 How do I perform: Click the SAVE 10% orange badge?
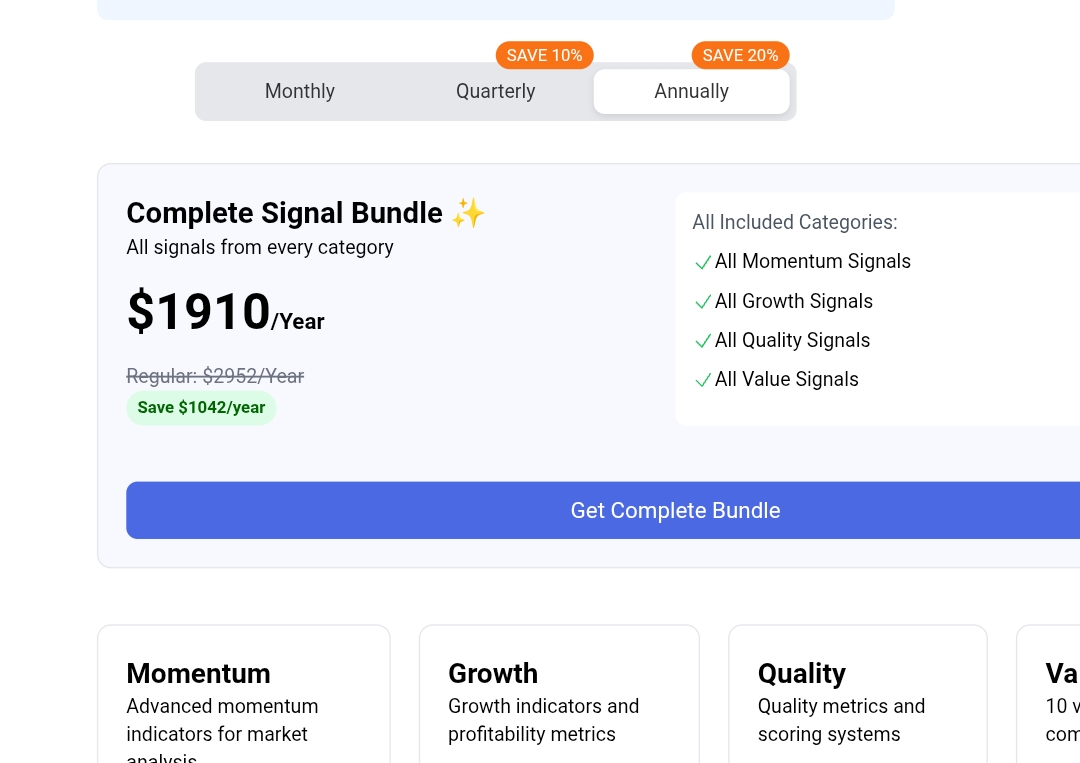[x=544, y=55]
